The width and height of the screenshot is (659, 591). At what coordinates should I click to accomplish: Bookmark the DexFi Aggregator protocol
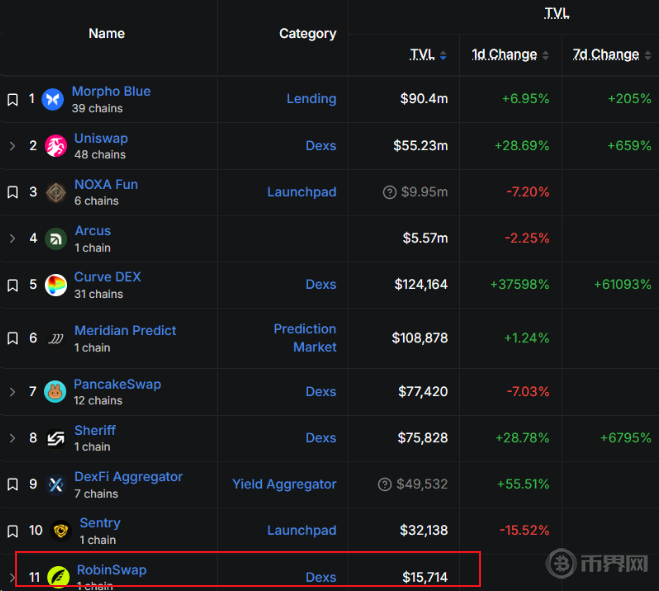(13, 484)
